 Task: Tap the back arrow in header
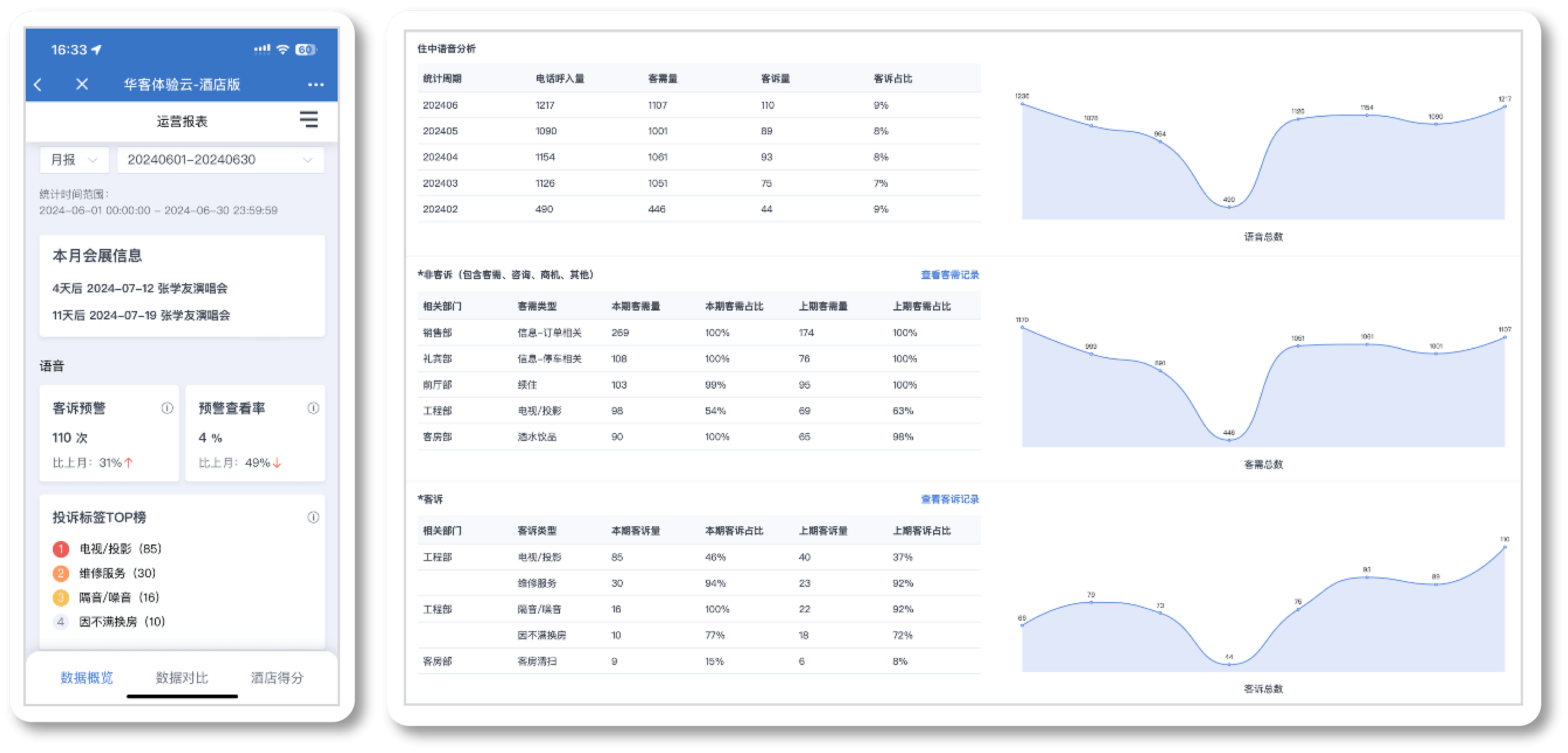(38, 85)
